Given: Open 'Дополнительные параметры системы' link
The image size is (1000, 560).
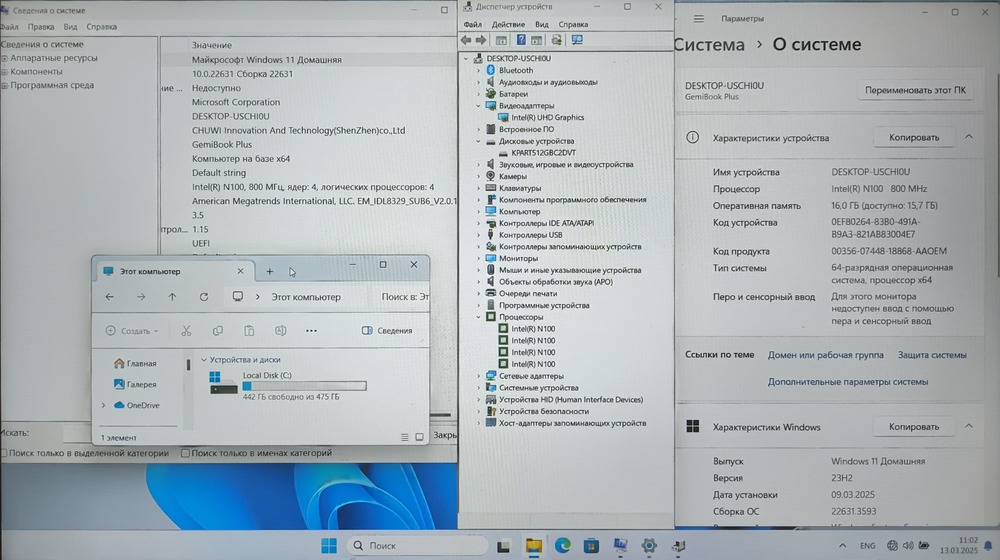Looking at the screenshot, I should click(848, 381).
